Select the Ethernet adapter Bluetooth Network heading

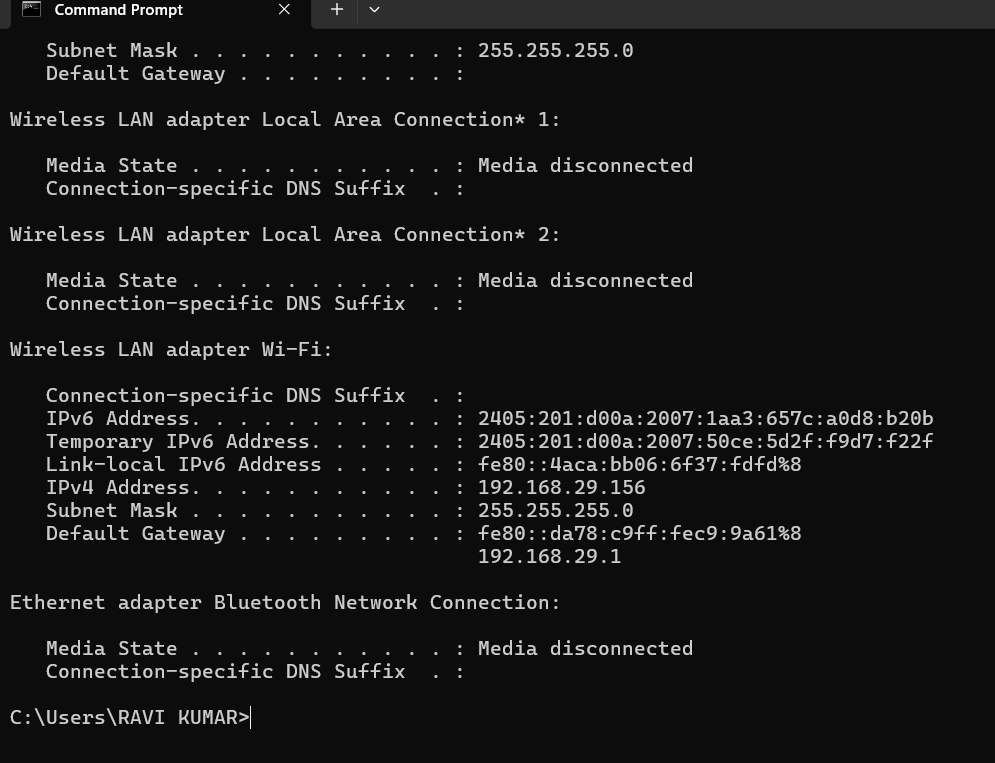[x=284, y=602]
